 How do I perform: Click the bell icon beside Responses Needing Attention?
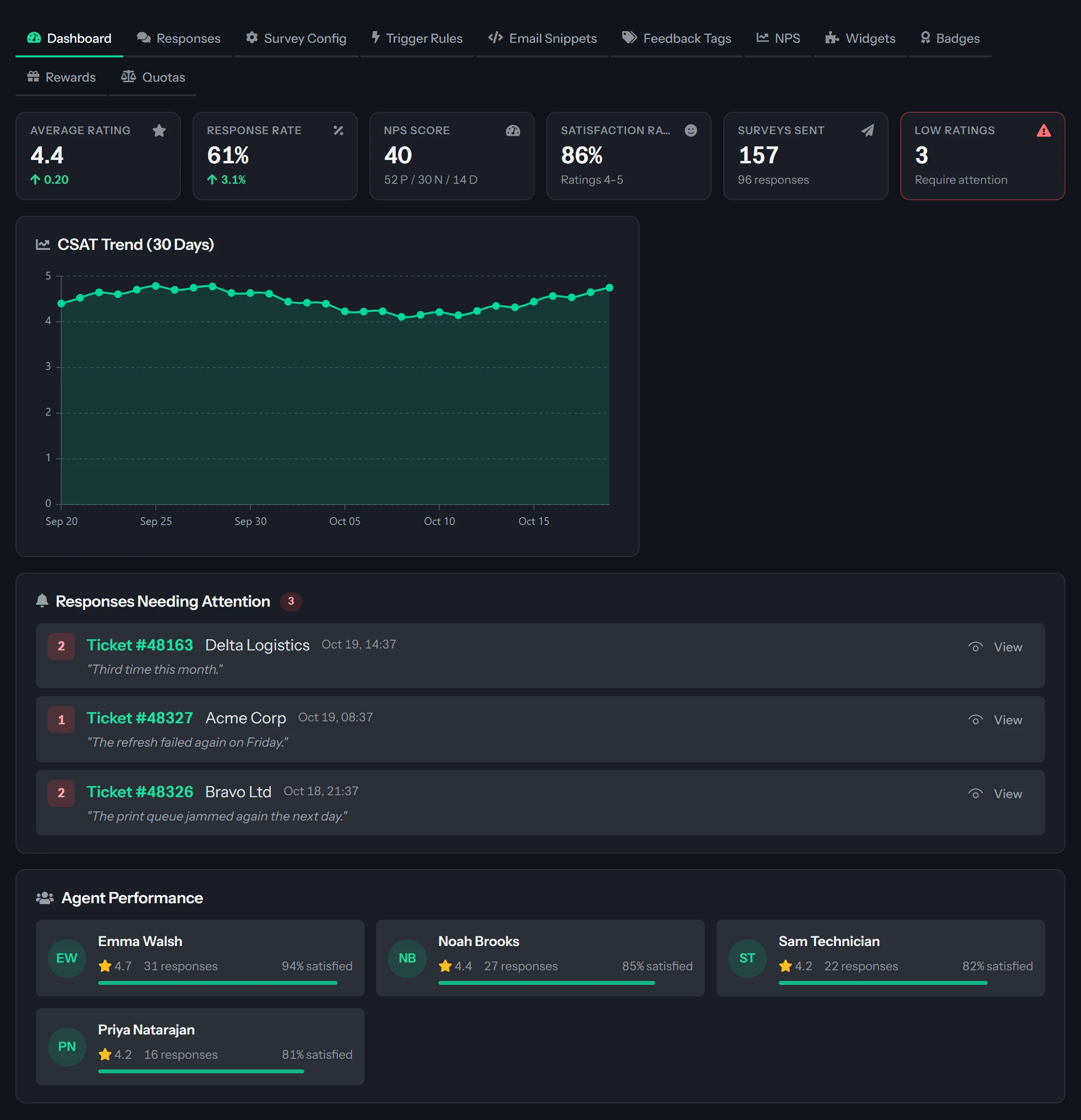point(42,600)
